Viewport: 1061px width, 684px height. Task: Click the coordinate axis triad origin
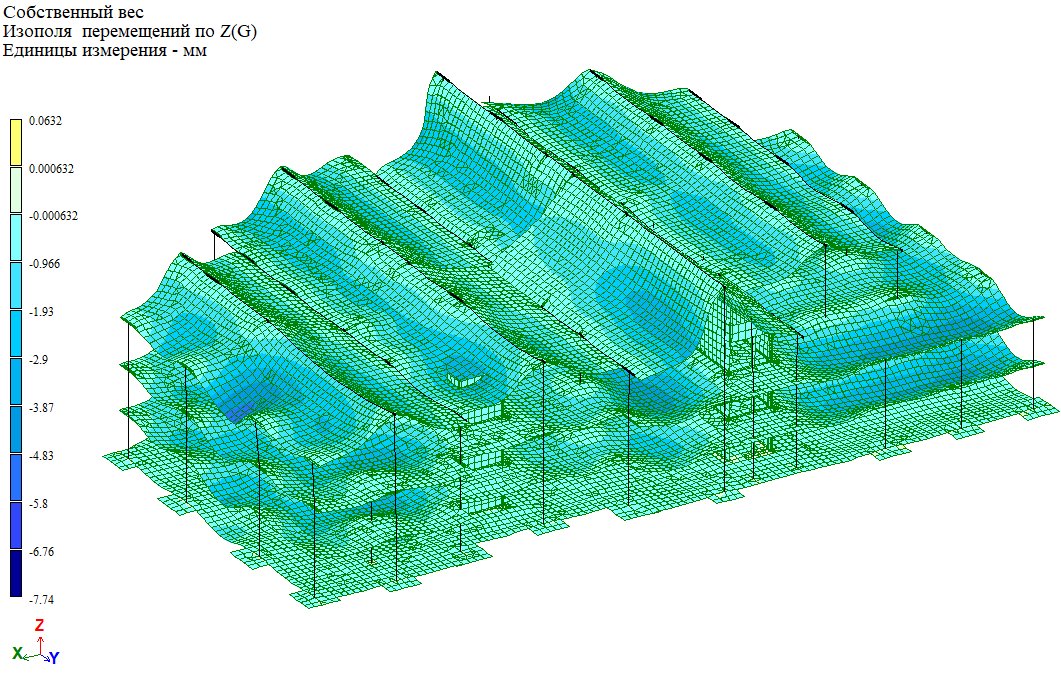39,653
